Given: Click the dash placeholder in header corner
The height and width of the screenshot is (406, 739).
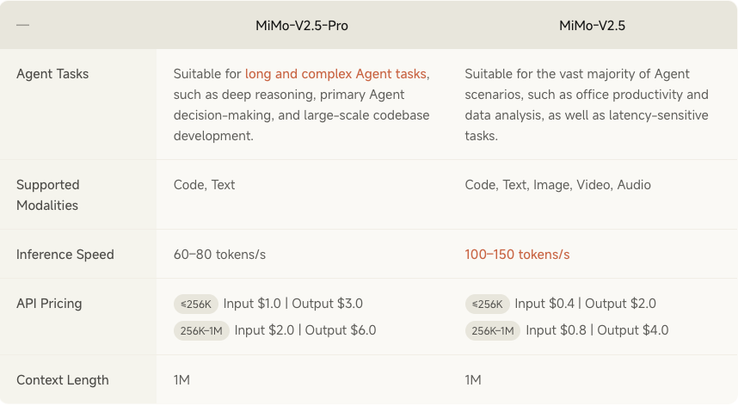Looking at the screenshot, I should (23, 25).
